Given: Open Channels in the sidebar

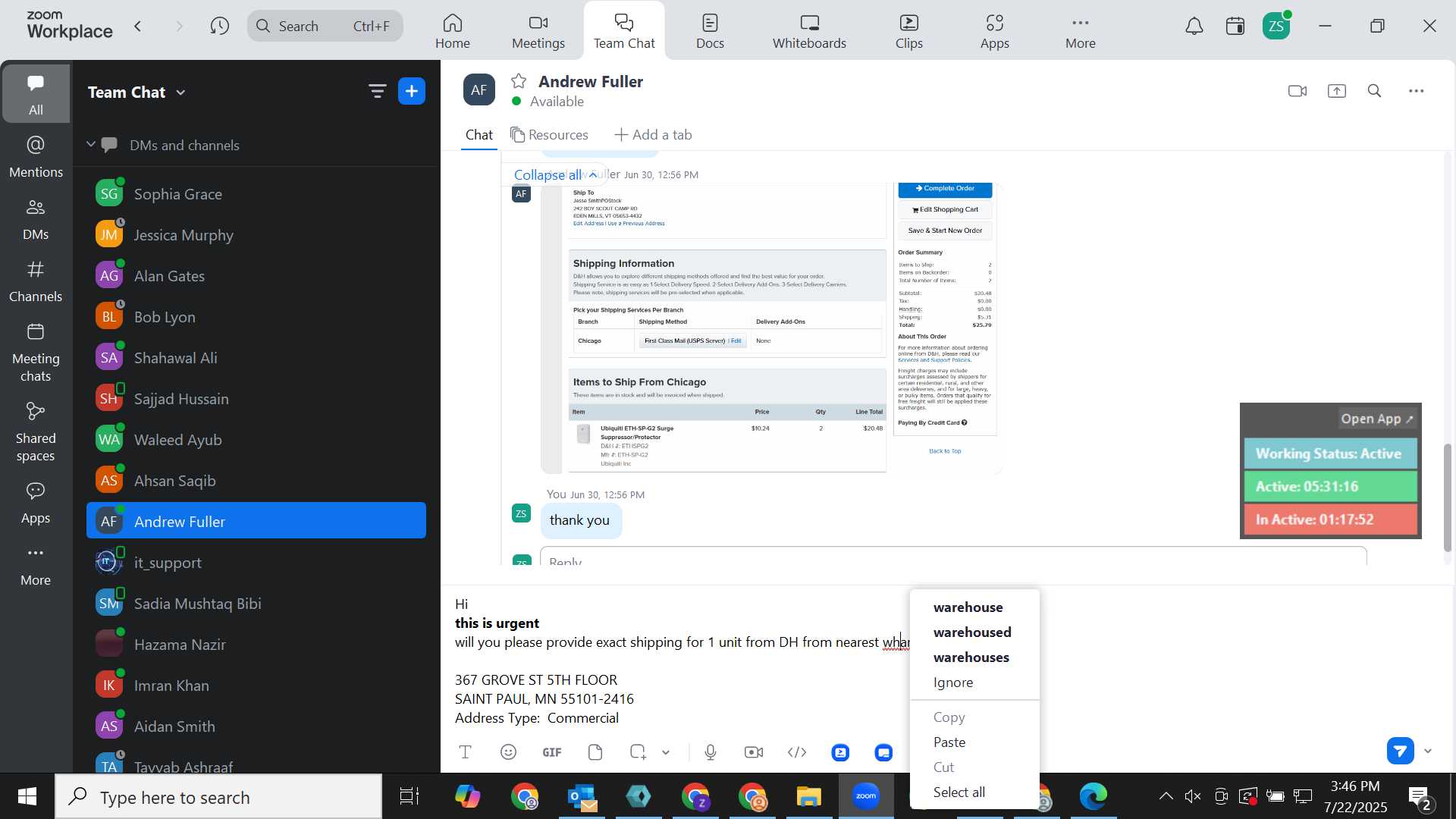Looking at the screenshot, I should 36,281.
